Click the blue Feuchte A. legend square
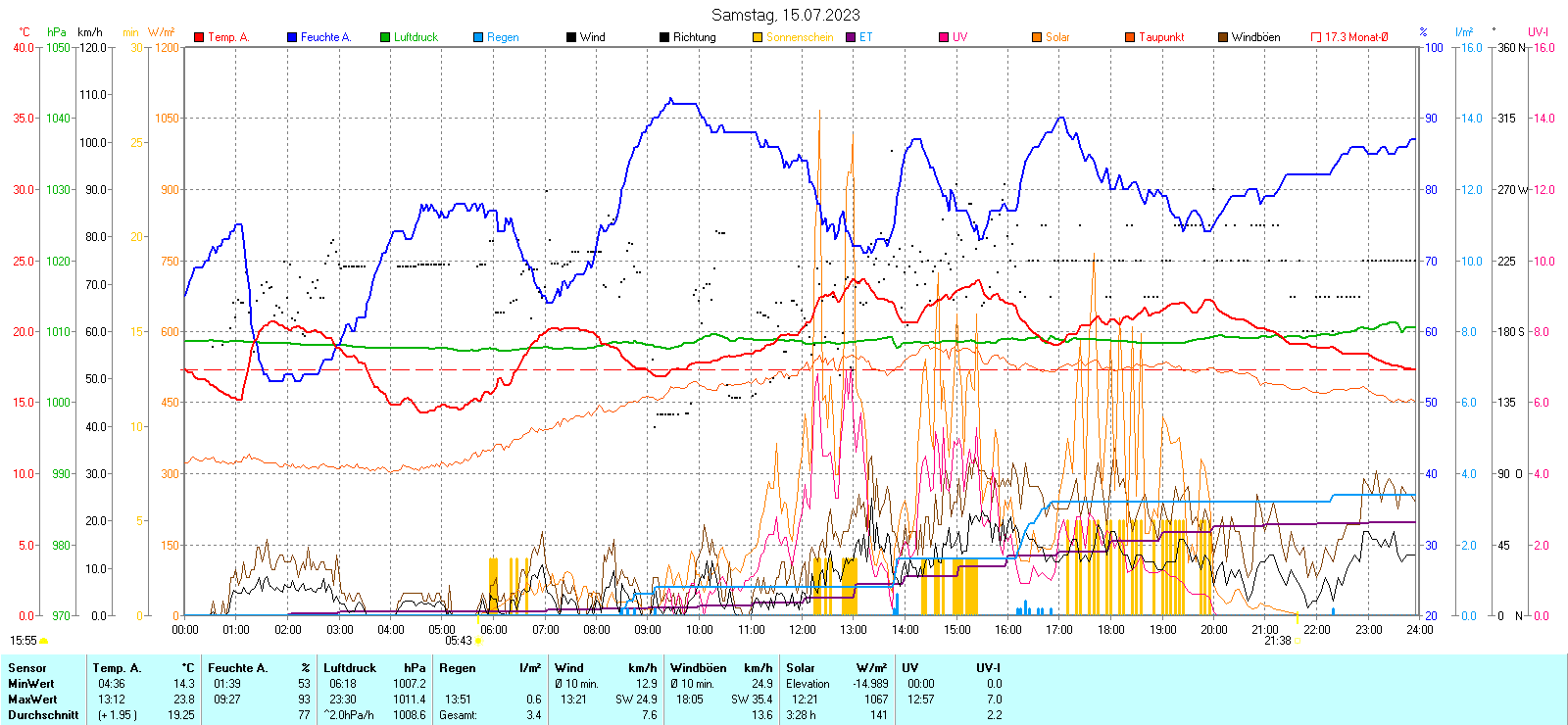The image size is (1568, 725). [292, 37]
